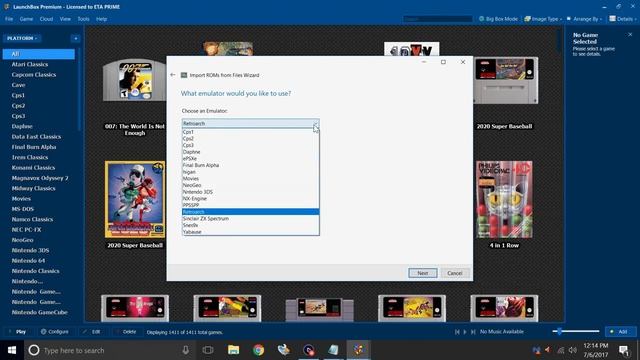The height and width of the screenshot is (360, 640).
Task: Click the LaunchBox icon on the taskbar
Action: tap(358, 350)
